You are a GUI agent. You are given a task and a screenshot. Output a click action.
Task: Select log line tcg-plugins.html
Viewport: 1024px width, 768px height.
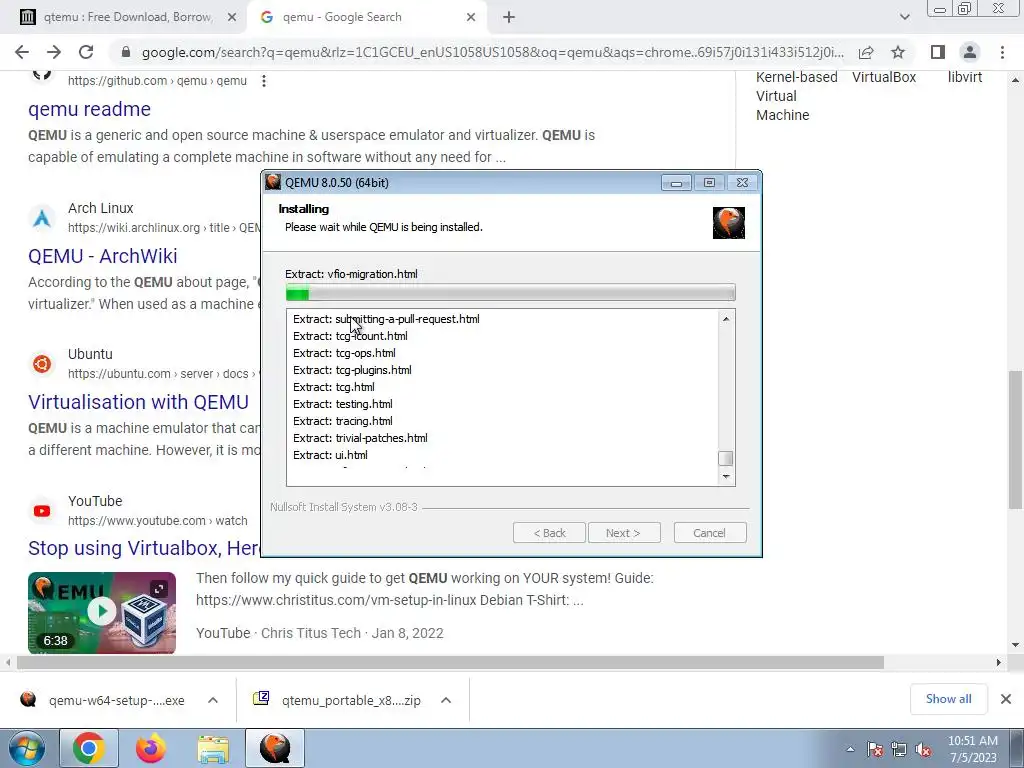(352, 370)
